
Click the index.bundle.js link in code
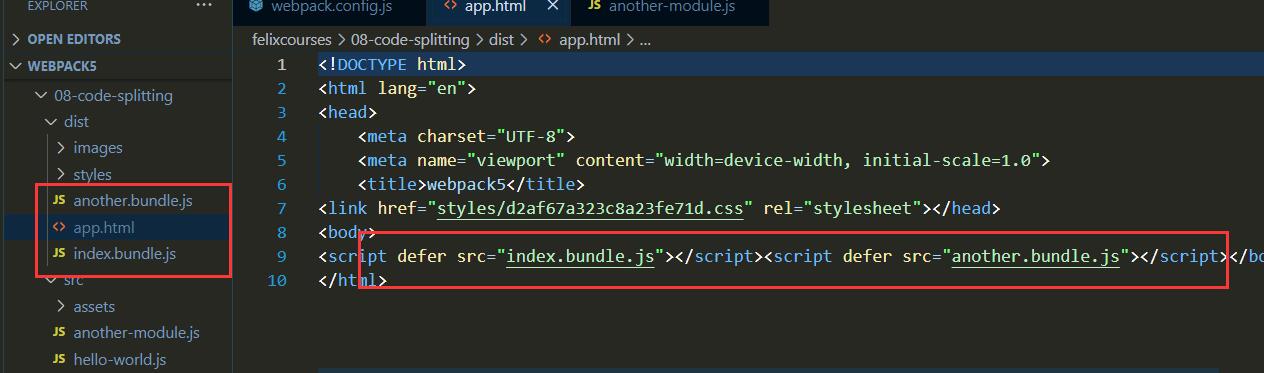point(581,257)
